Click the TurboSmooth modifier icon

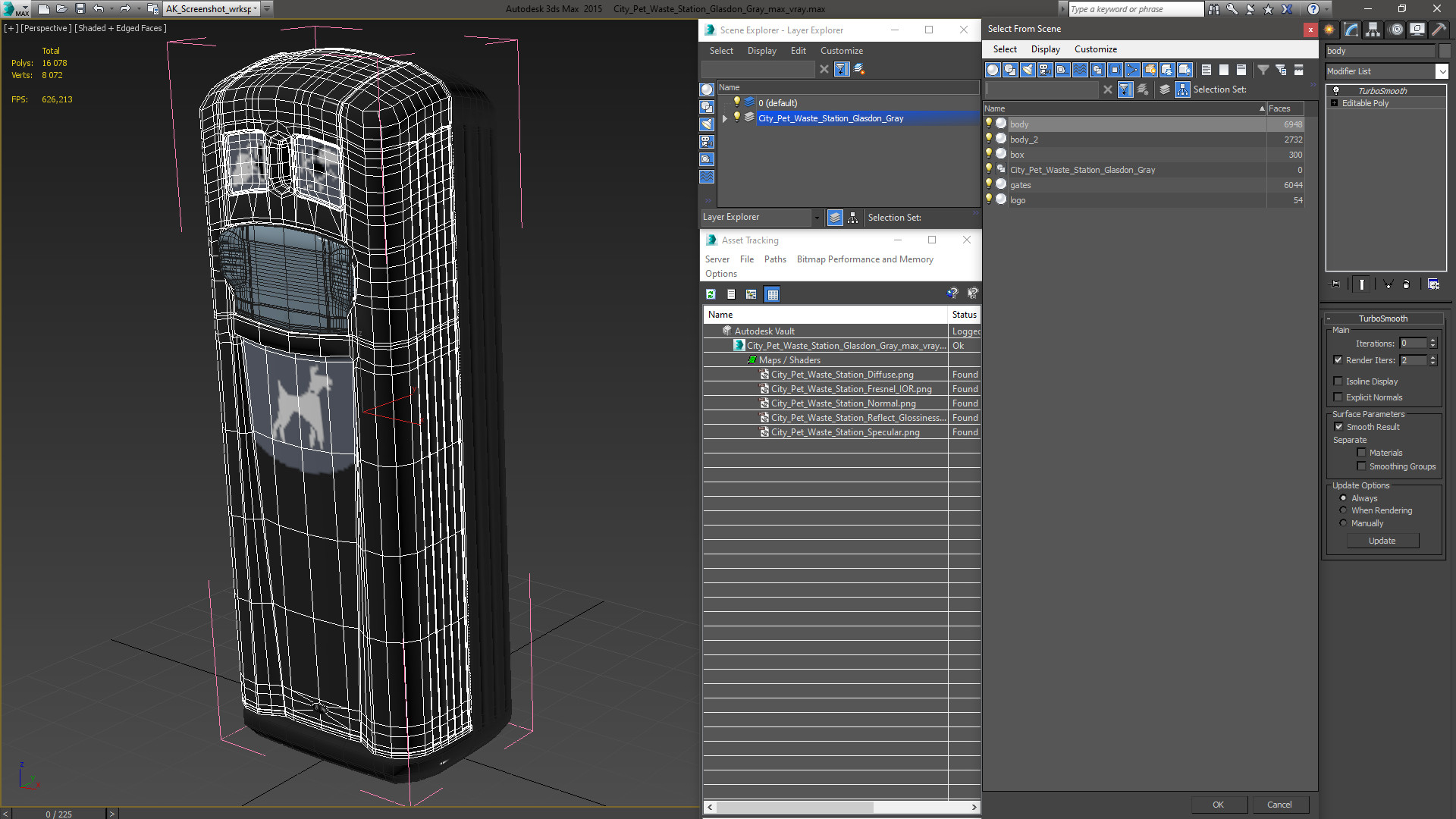click(1337, 90)
